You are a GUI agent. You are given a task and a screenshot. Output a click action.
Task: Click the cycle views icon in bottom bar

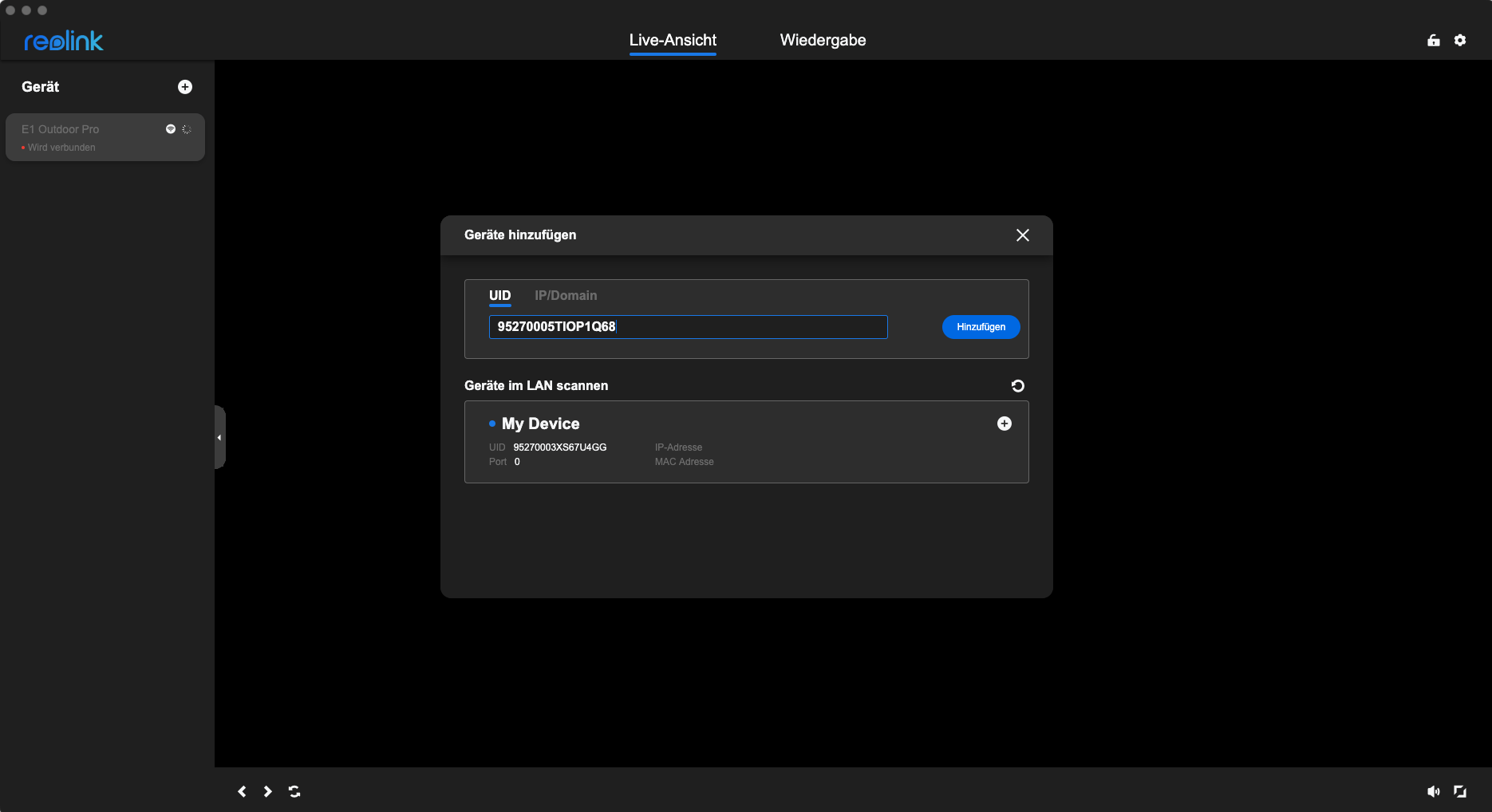point(294,791)
